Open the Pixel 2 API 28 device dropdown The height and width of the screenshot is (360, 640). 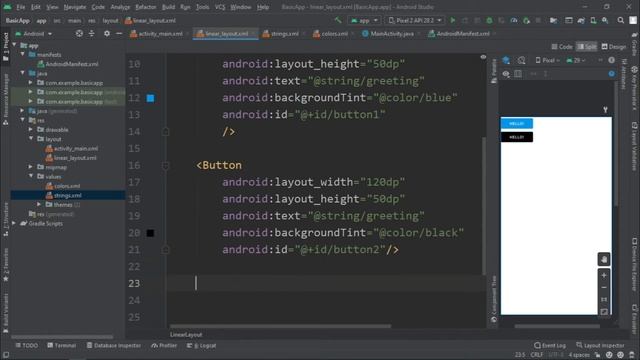point(415,20)
